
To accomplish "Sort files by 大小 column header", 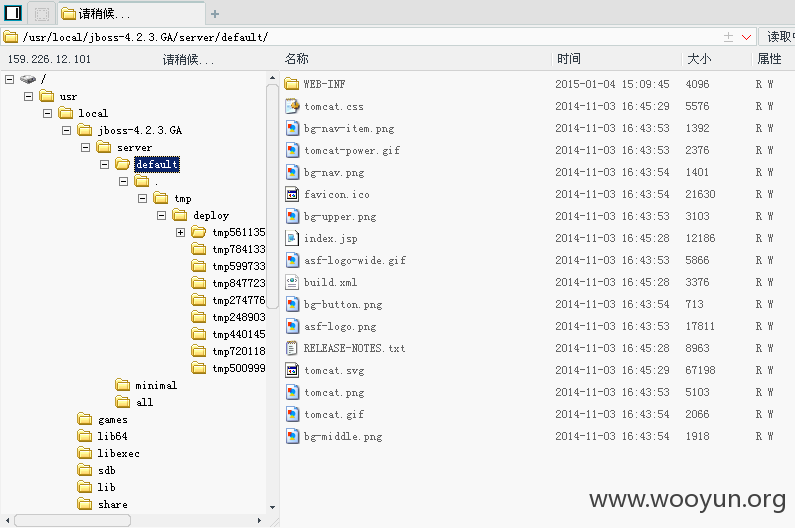I will [x=699, y=59].
